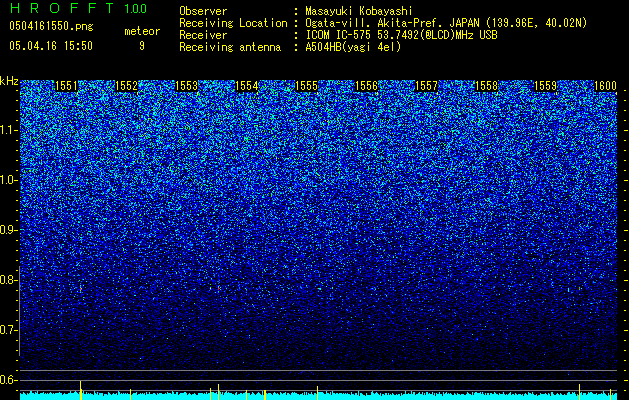Click the 0.8 frequency axis label
This screenshot has height=400, width=629.
point(8,280)
